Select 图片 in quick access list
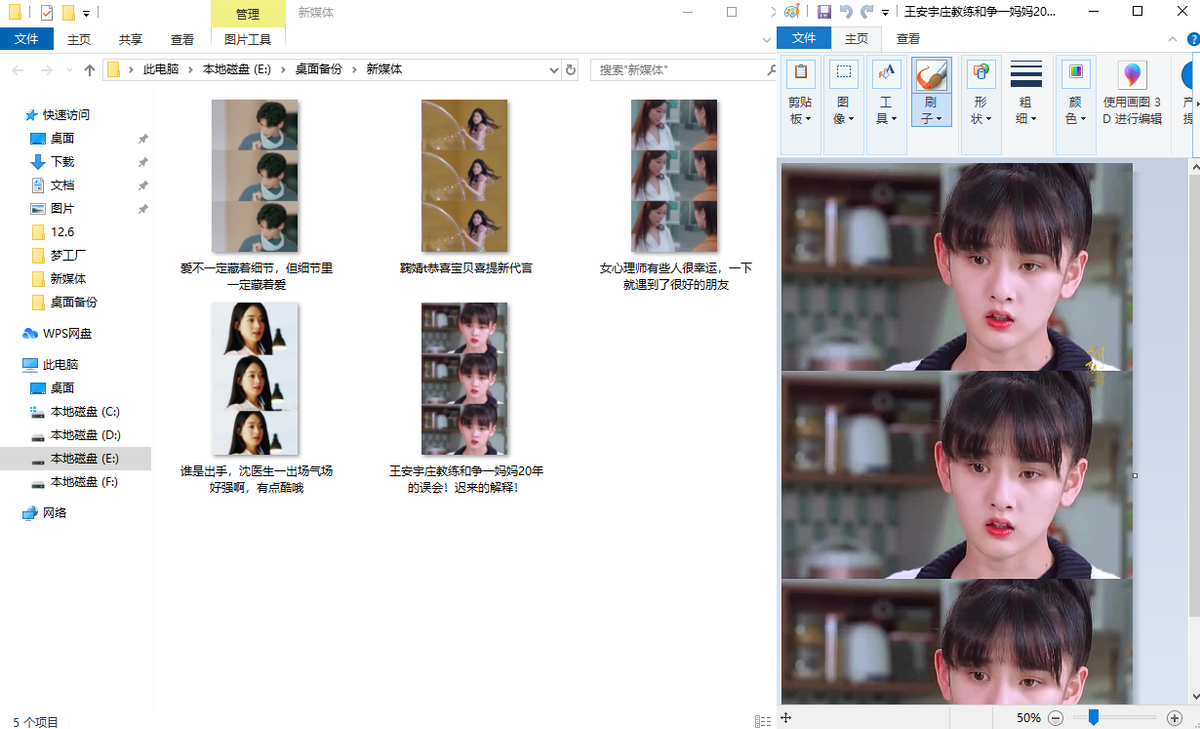Viewport: 1200px width, 729px height. [62, 208]
